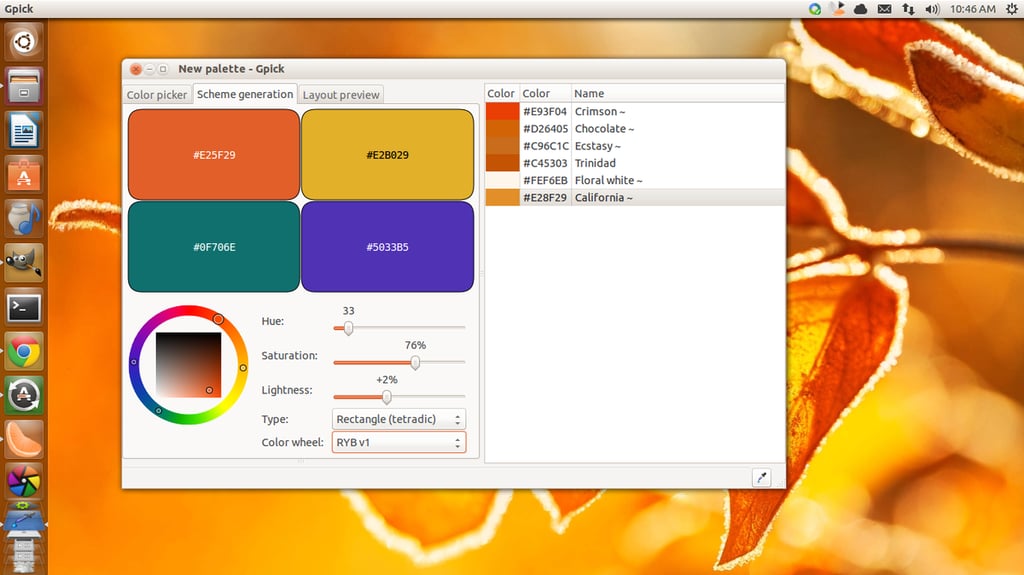The image size is (1024, 575).
Task: Select the purple #5033B5 scheme swatch
Action: [387, 246]
